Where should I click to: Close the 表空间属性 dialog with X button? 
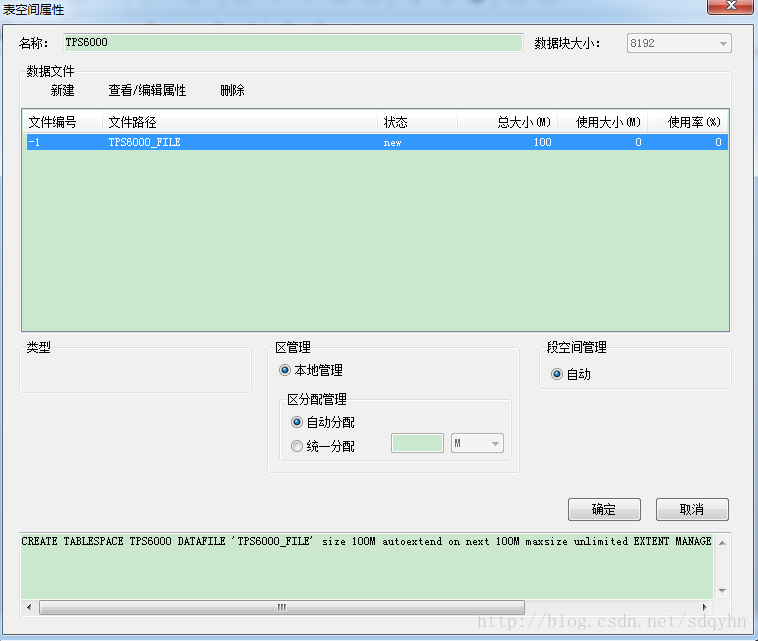point(730,6)
